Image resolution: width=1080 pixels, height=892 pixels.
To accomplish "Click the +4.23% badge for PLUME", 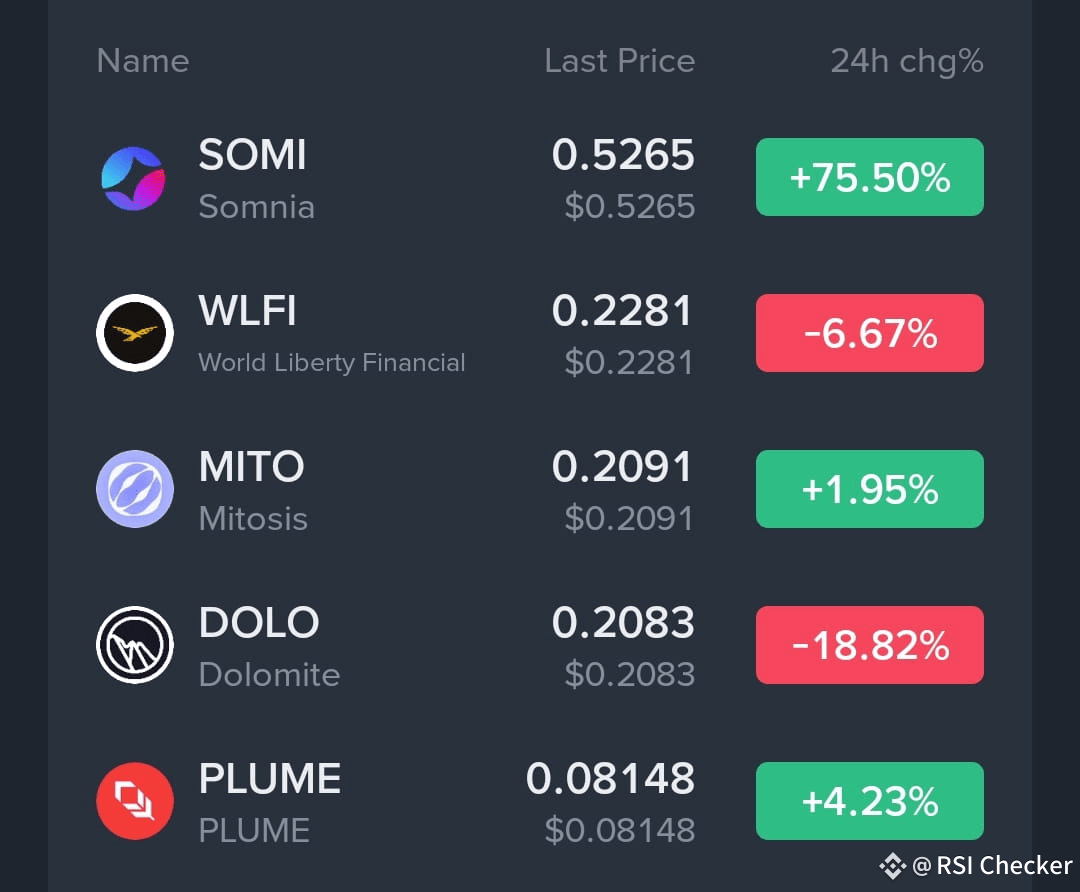I will click(x=869, y=800).
